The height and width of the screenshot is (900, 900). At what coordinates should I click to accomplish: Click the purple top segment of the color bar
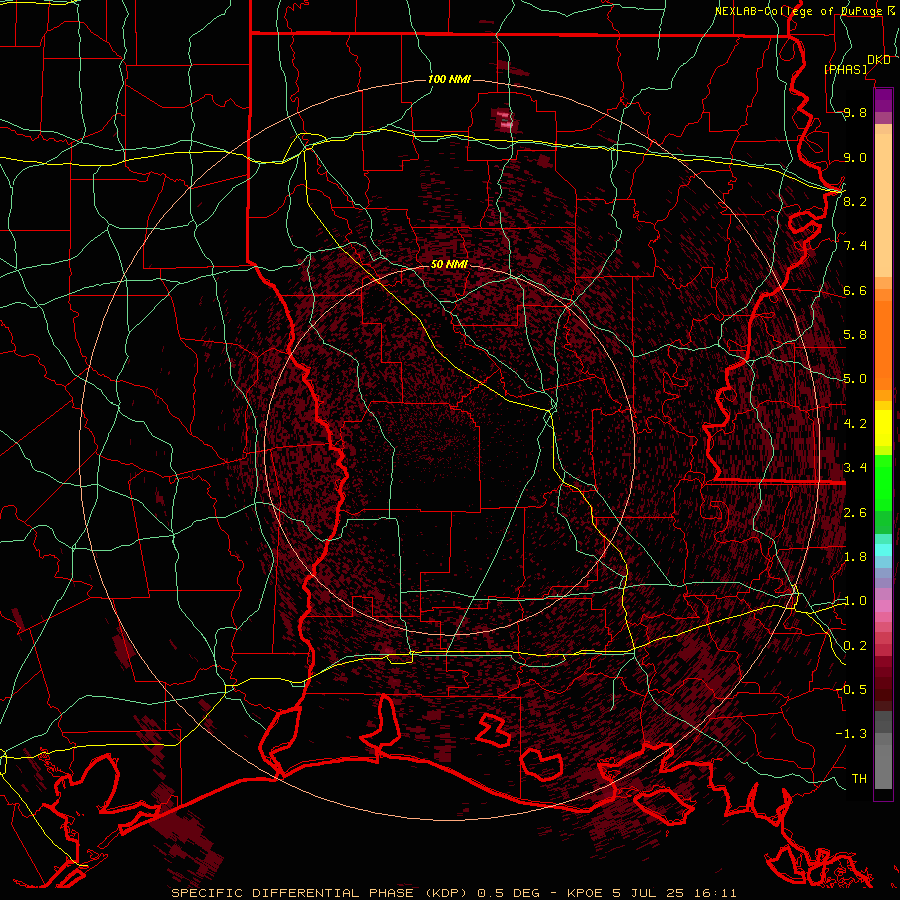(883, 100)
